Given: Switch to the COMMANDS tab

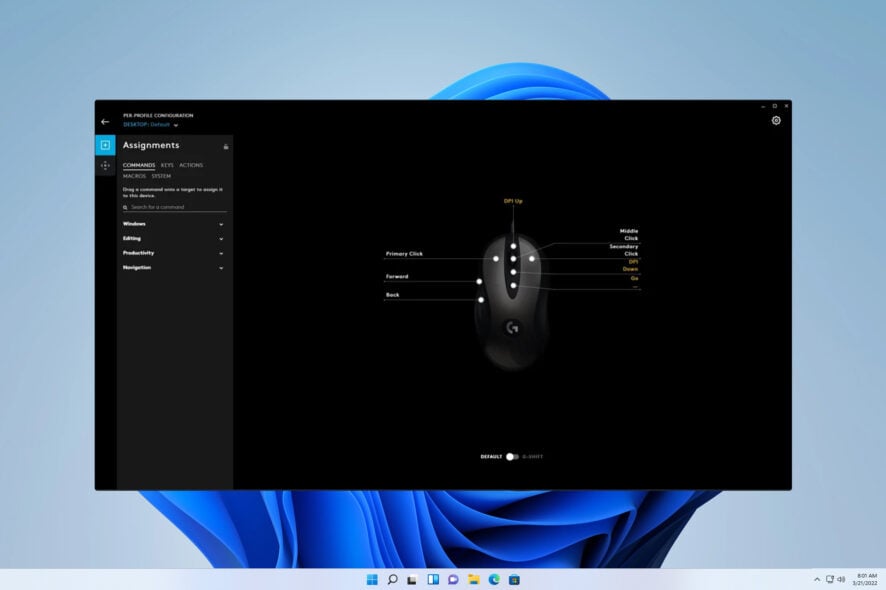Looking at the screenshot, I should [139, 165].
